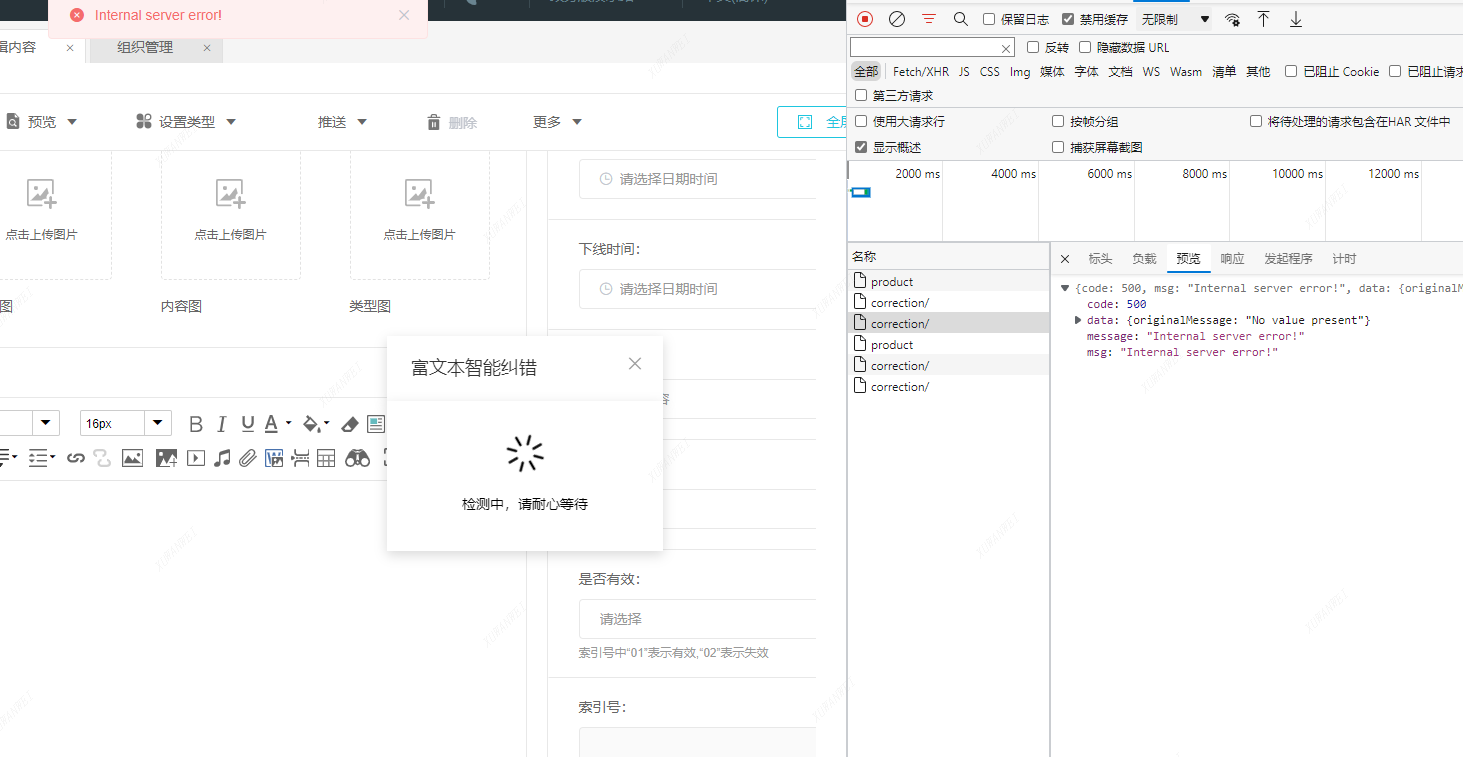
Task: Toggle italic formatting in editor
Action: click(x=222, y=424)
